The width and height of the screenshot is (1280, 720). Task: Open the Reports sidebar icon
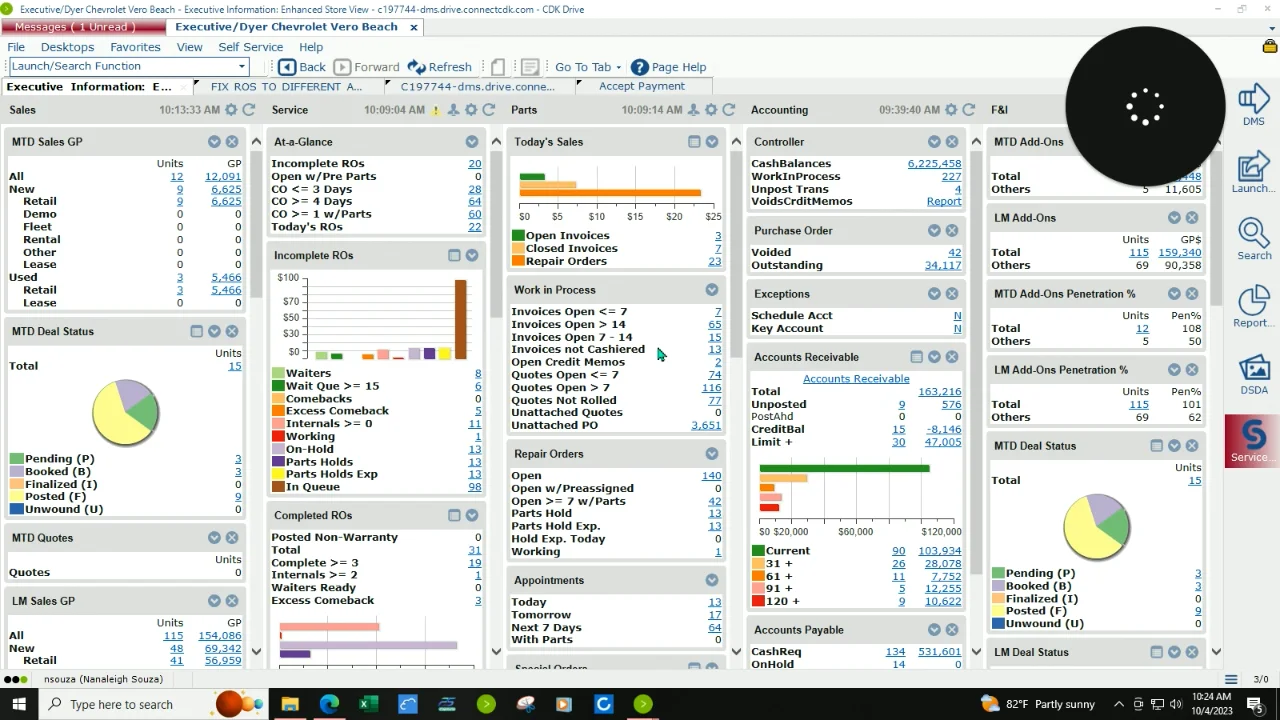[1253, 306]
